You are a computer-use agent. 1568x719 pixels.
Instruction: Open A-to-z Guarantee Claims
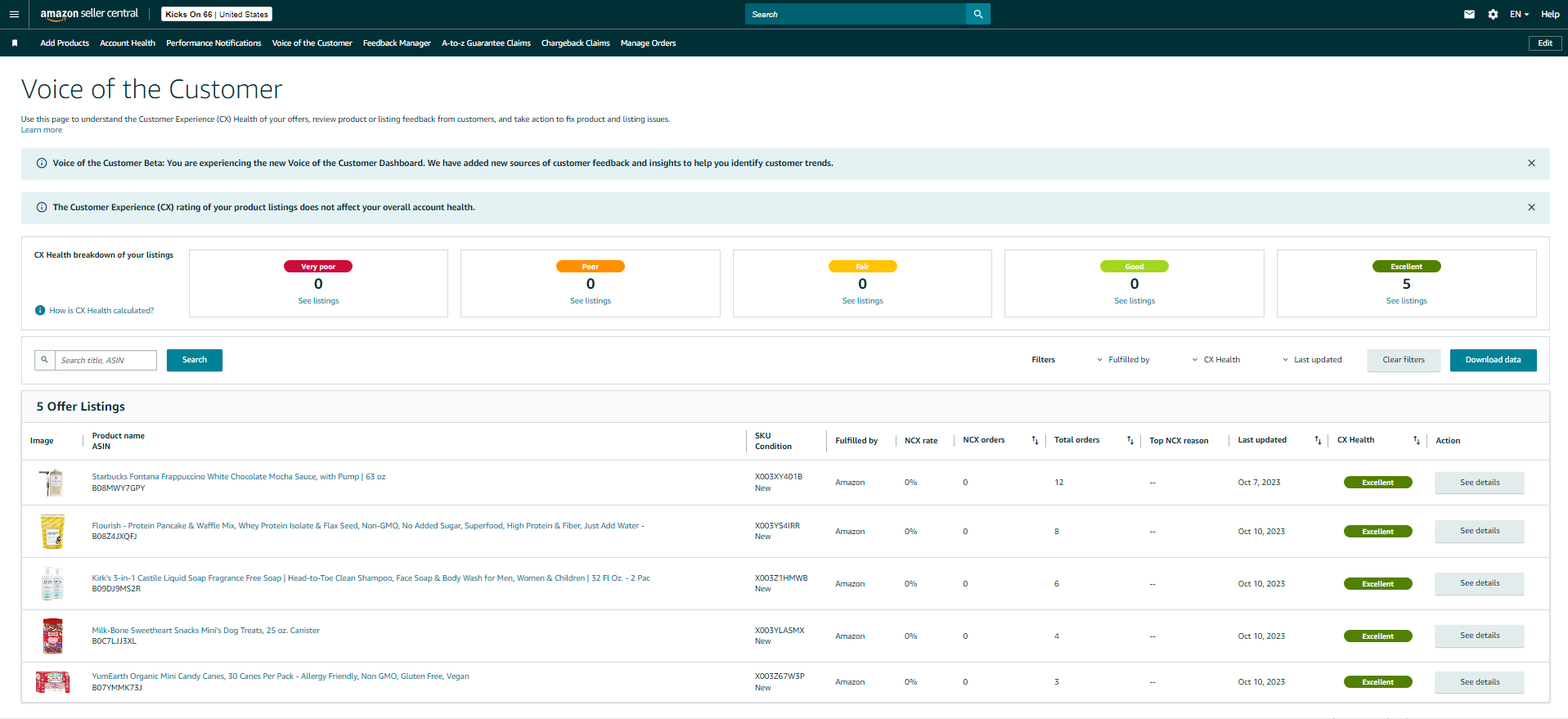click(x=486, y=43)
